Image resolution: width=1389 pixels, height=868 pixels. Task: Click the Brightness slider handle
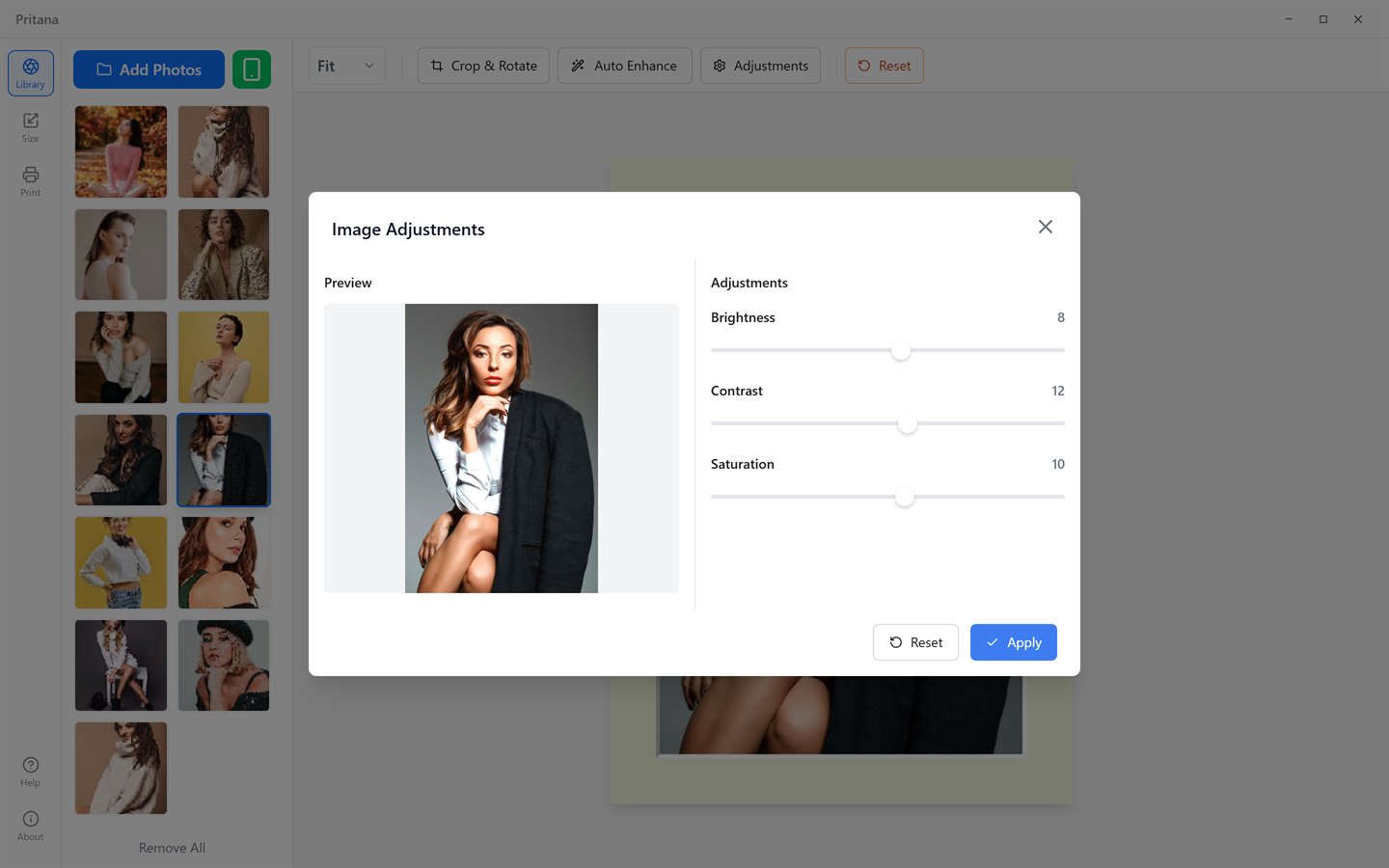coord(901,350)
